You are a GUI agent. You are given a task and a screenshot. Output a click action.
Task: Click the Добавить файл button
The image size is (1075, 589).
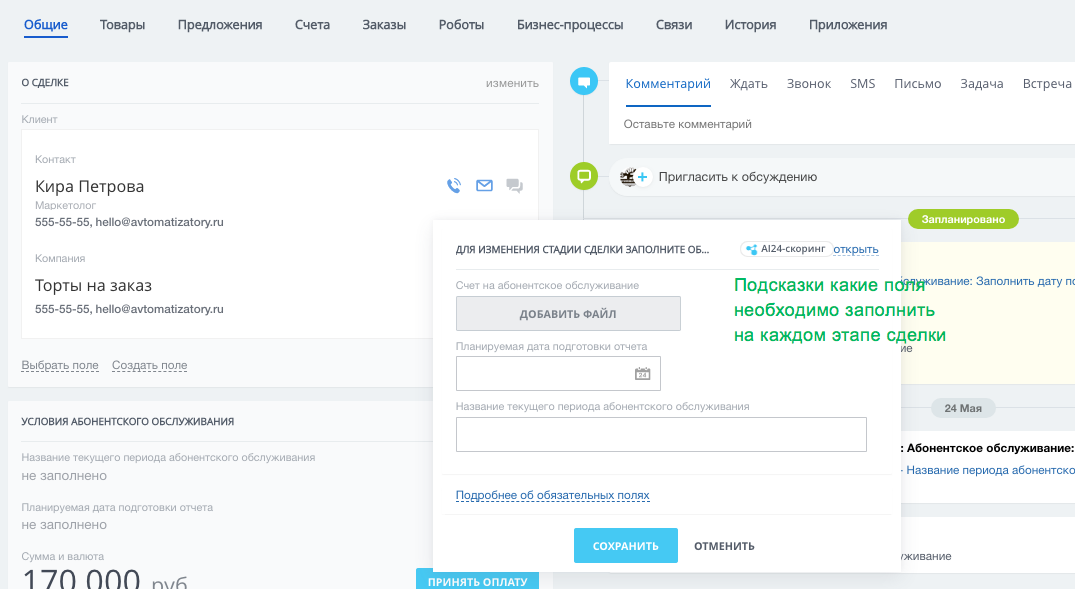(568, 313)
